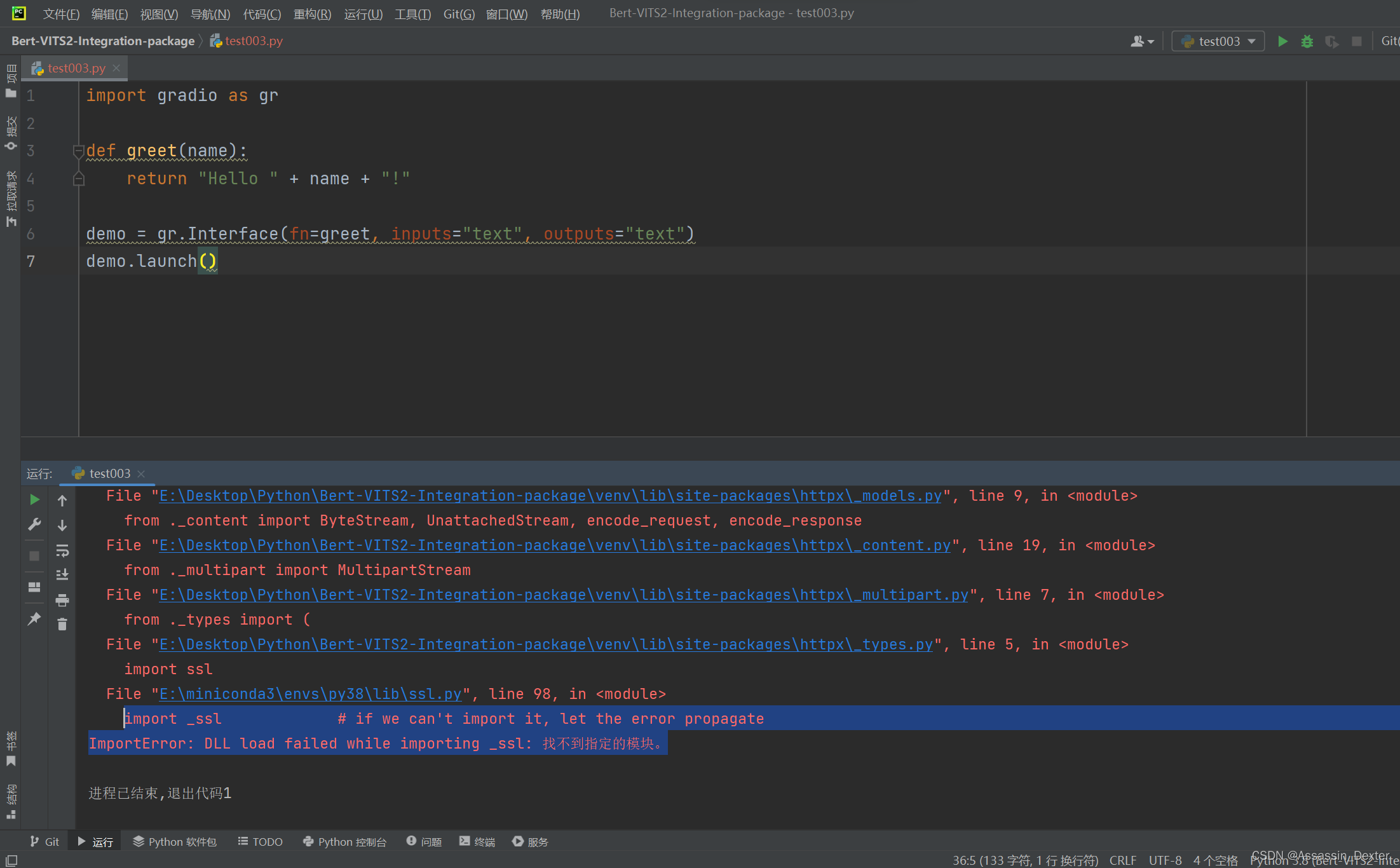
Task: Rerun test003 in the Run panel
Action: pos(34,500)
